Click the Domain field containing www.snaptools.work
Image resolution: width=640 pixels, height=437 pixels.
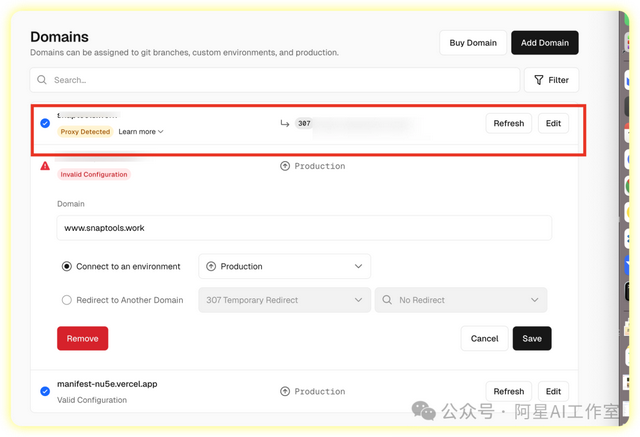point(304,228)
